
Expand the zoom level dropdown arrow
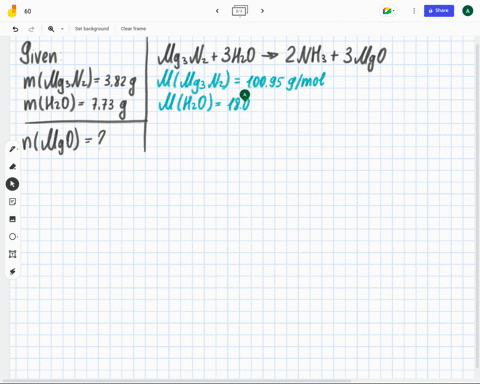point(62,29)
